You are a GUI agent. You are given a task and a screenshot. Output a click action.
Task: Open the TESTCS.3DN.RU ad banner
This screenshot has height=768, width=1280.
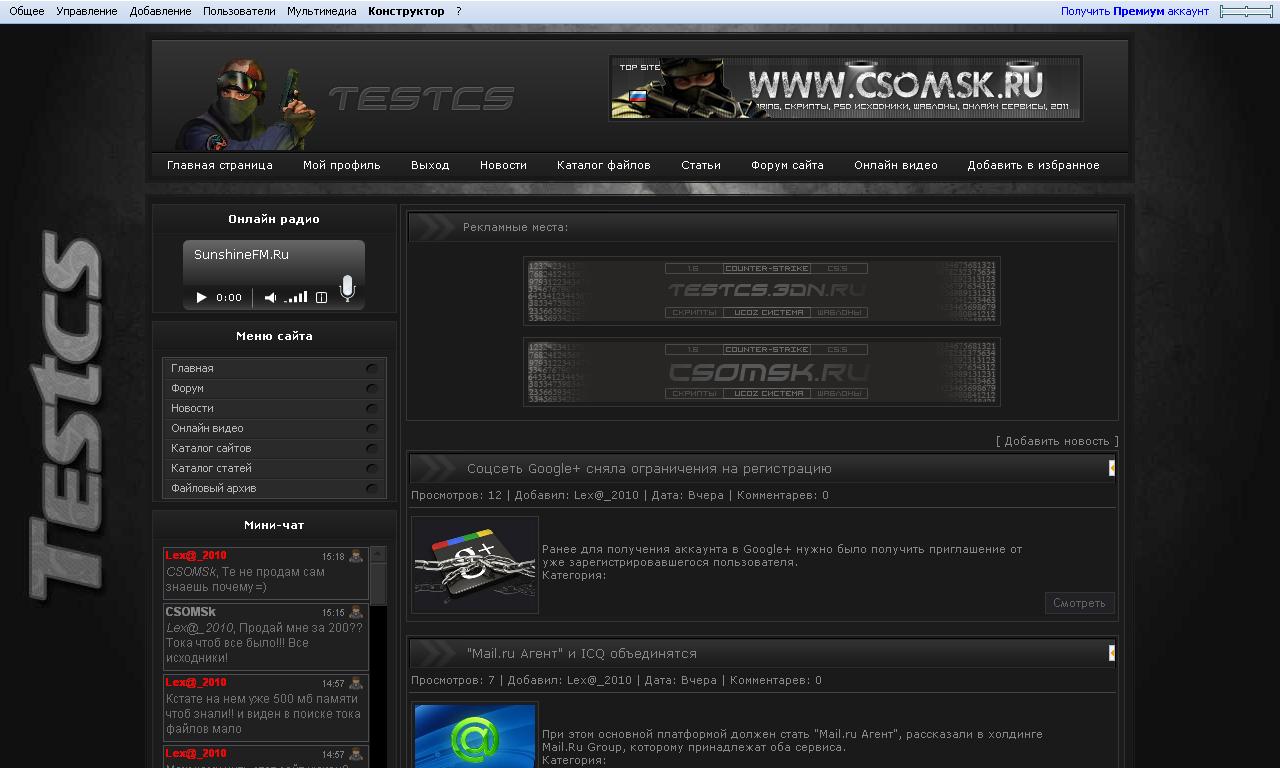[x=762, y=291]
